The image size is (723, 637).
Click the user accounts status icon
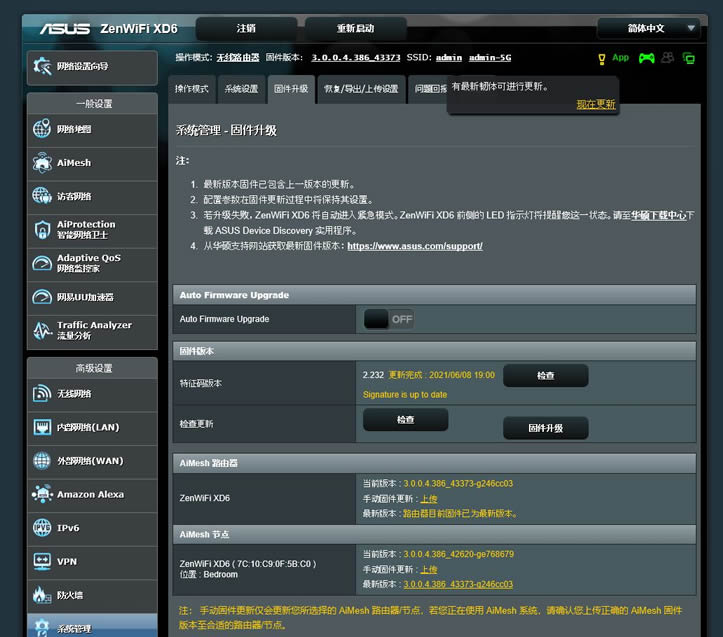tap(668, 58)
